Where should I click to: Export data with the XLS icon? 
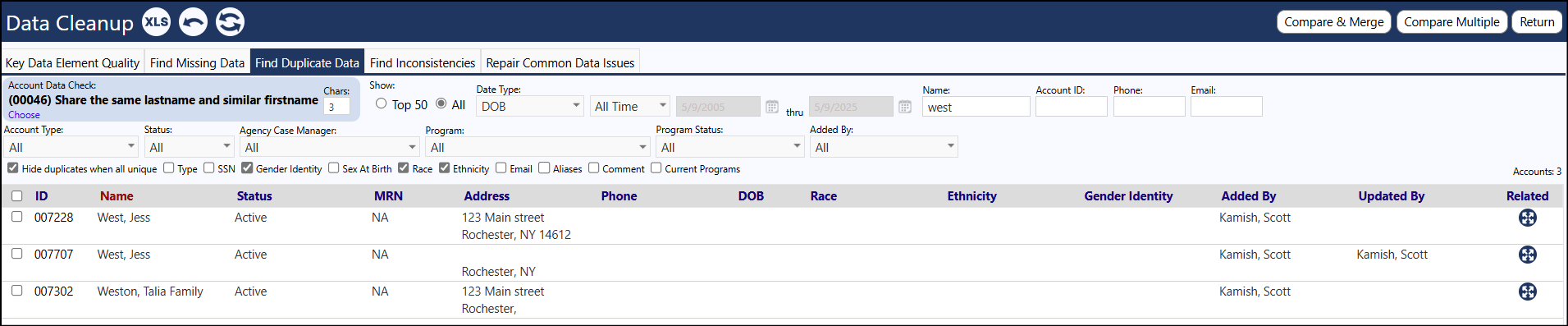pyautogui.click(x=156, y=22)
